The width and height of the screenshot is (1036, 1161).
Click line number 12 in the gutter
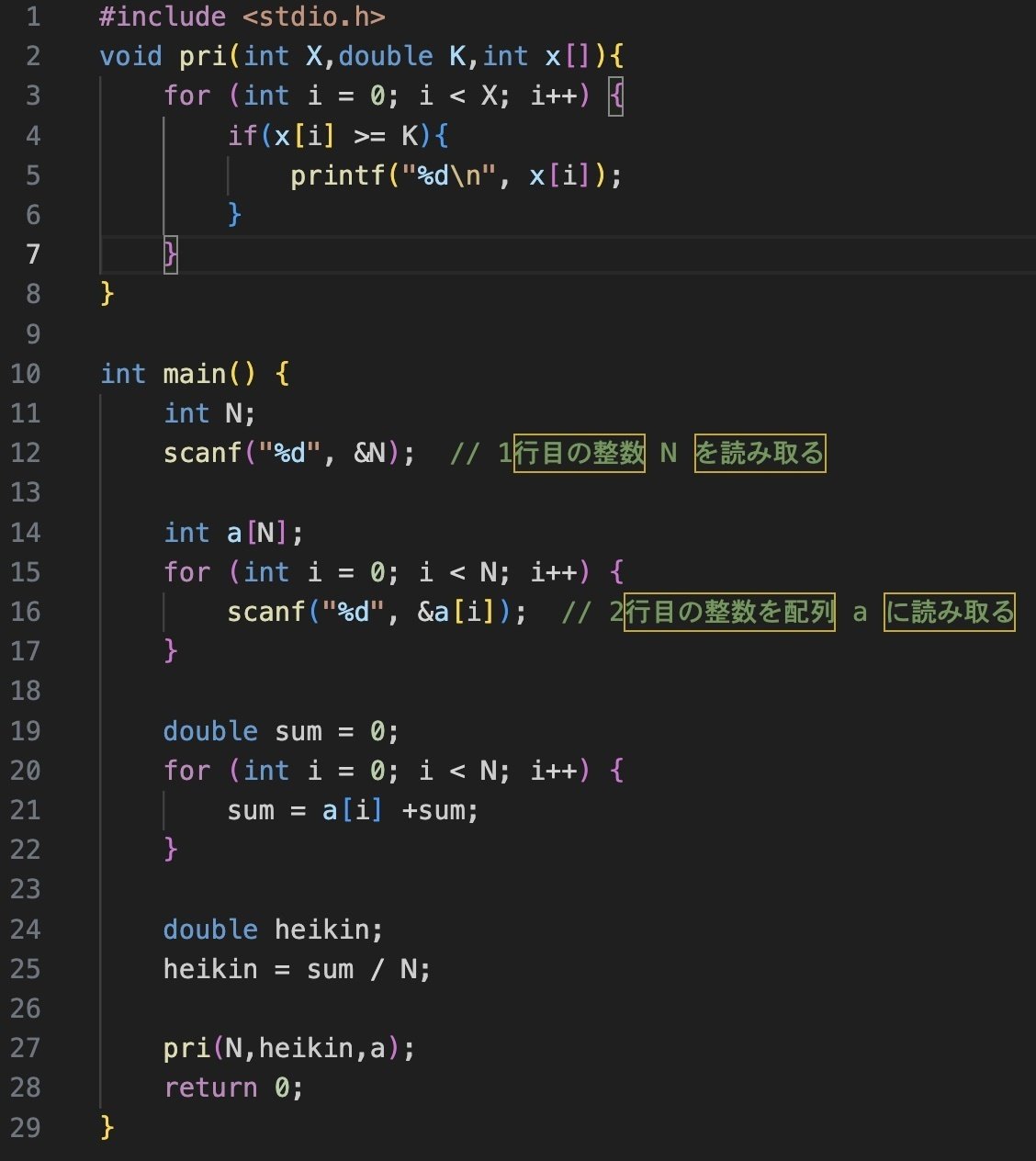(x=26, y=453)
